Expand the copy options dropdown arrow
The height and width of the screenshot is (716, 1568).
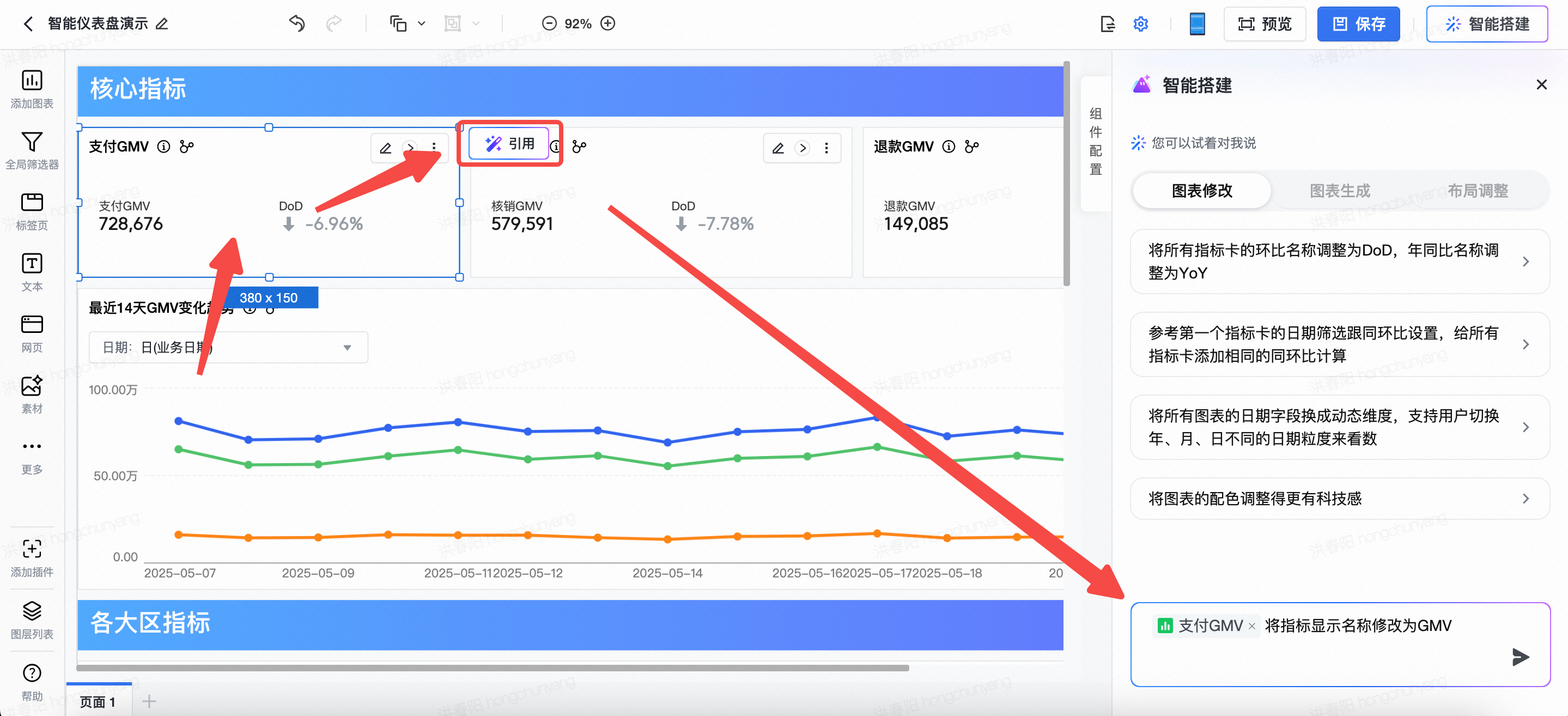tap(421, 24)
